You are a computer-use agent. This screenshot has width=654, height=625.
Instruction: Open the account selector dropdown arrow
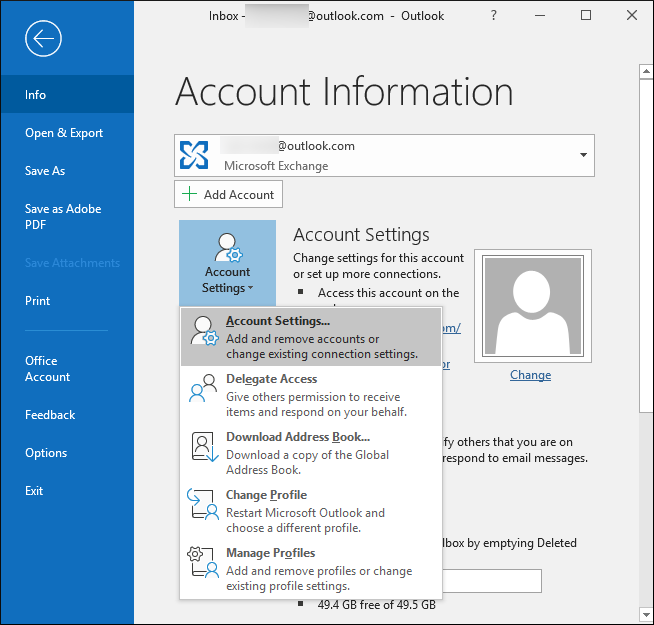[584, 155]
